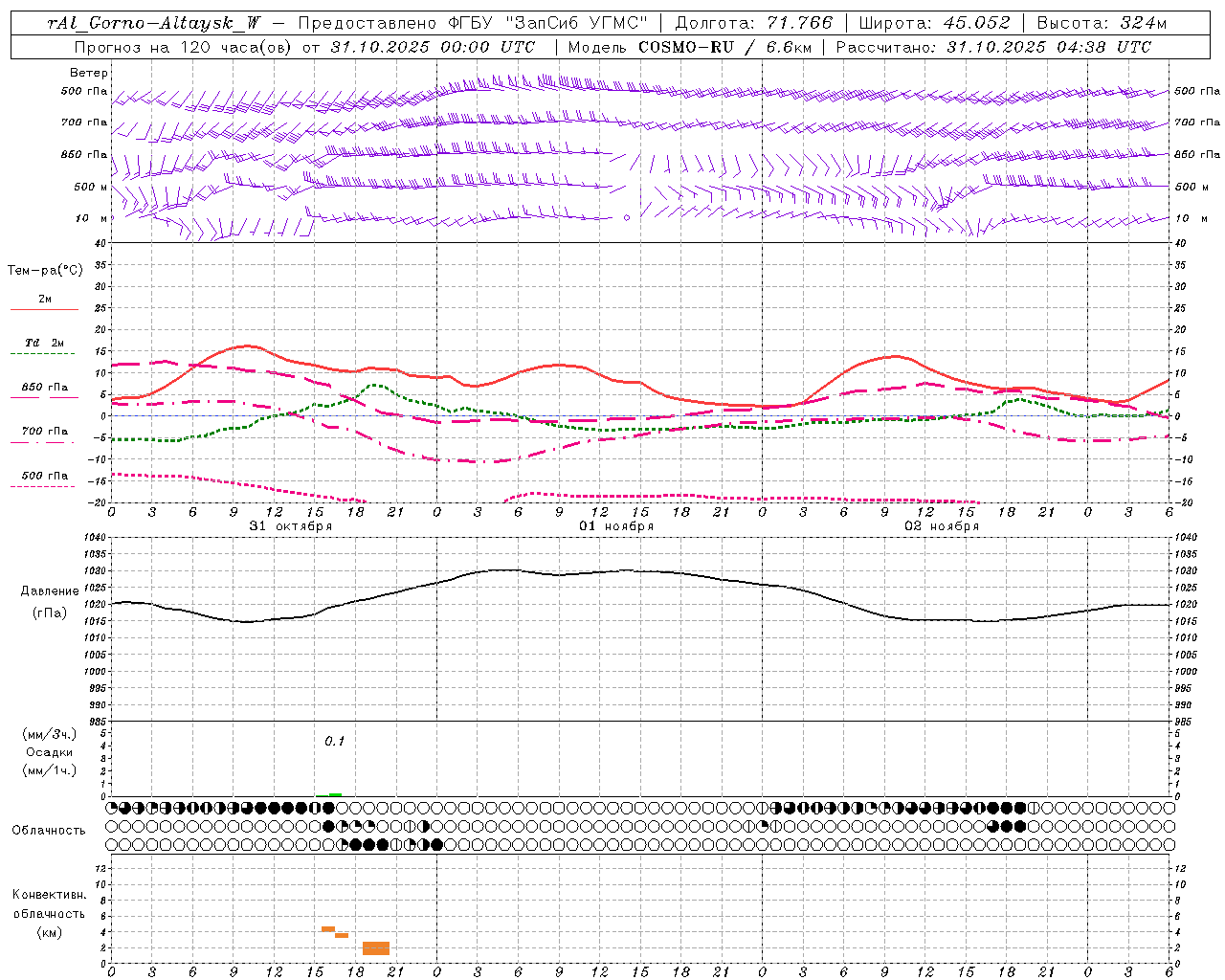Click the "(мм/1ч.)" precipitation unit label
This screenshot has width=1225, height=980.
click(50, 770)
